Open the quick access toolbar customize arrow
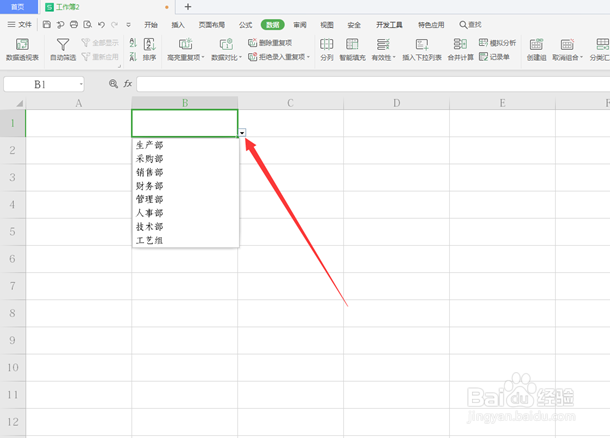Screen dimensions: 610x438 128,25
